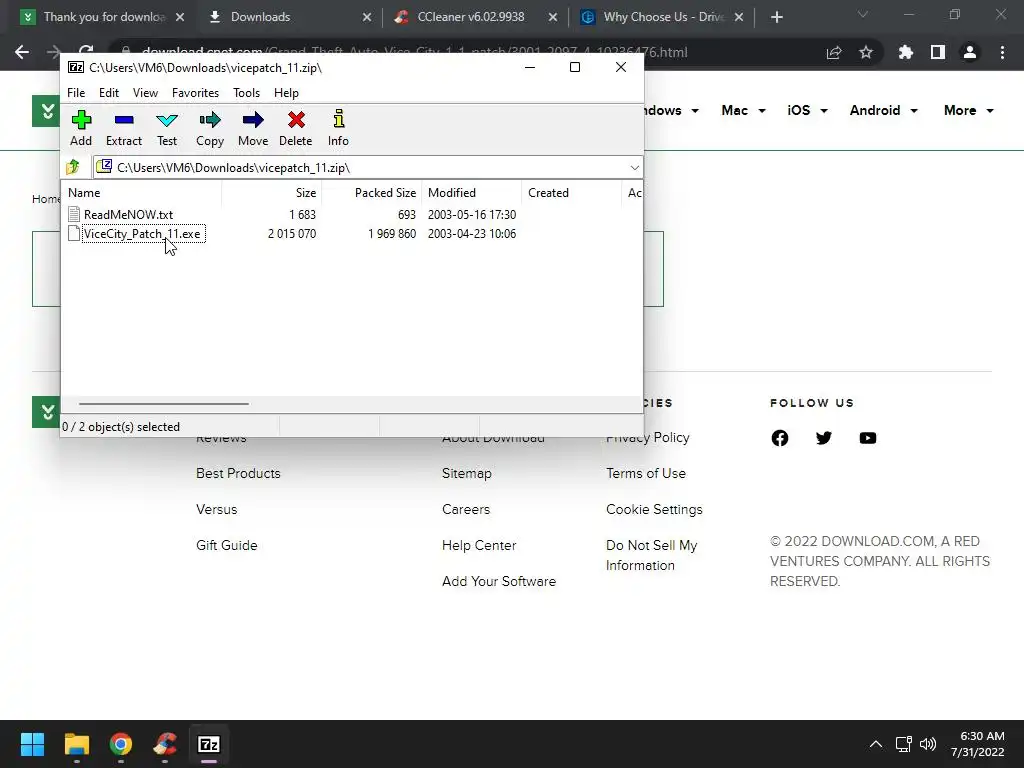The image size is (1024, 768).
Task: Switch to the Why Choose Us tab
Action: pos(664,17)
